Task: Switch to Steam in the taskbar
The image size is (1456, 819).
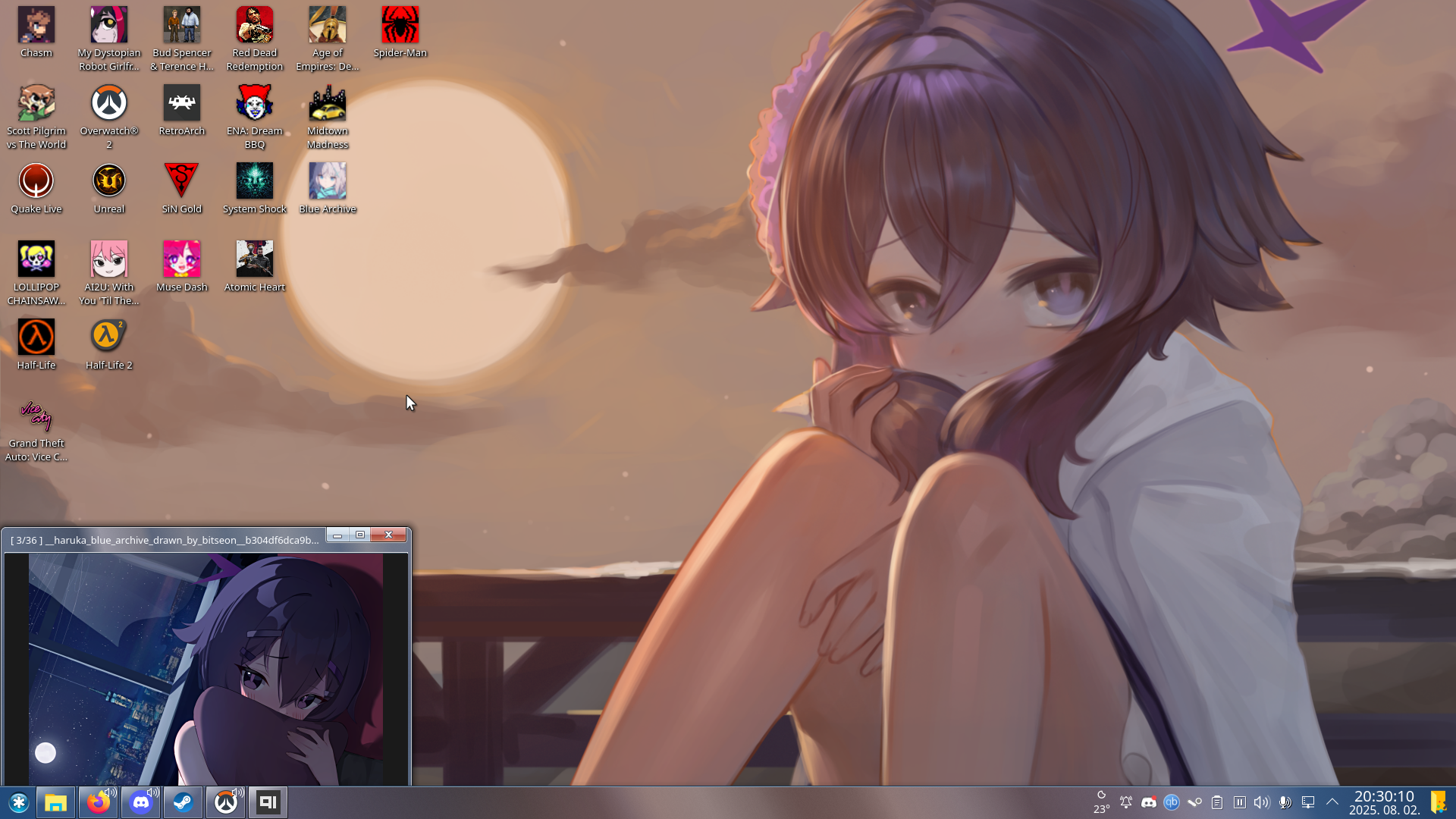Action: click(183, 802)
